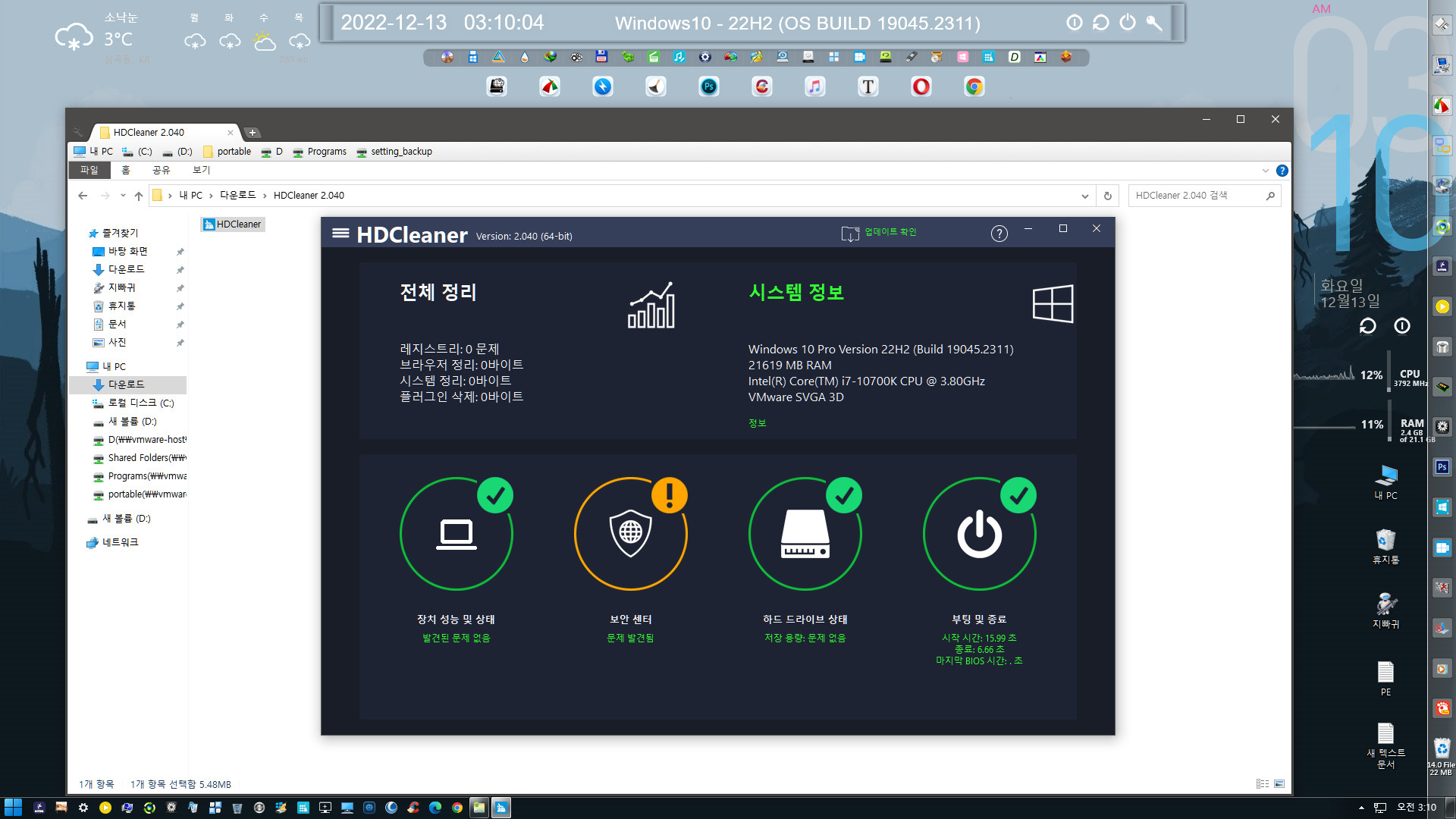This screenshot has width=1456, height=819.
Task: Click the bar chart icon in full cleanup
Action: tap(651, 305)
